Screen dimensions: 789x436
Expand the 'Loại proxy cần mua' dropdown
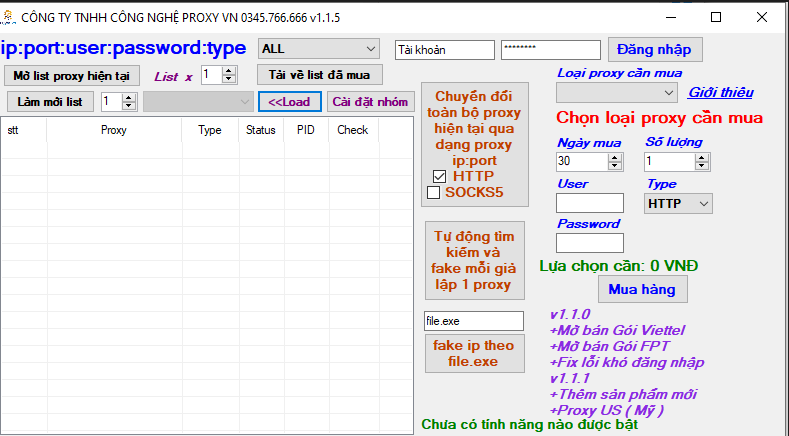(x=617, y=93)
